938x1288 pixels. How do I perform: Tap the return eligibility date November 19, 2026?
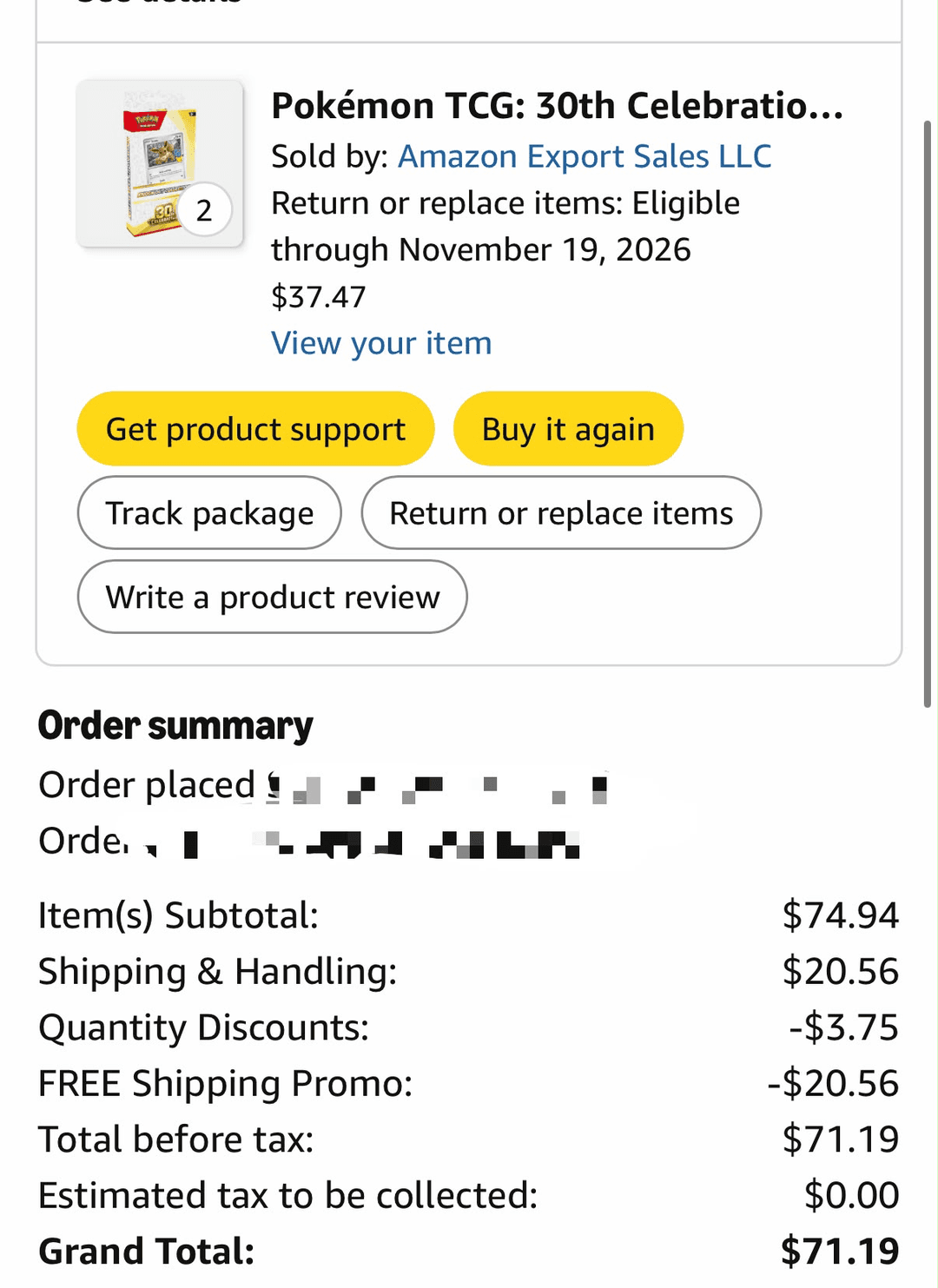pos(545,250)
